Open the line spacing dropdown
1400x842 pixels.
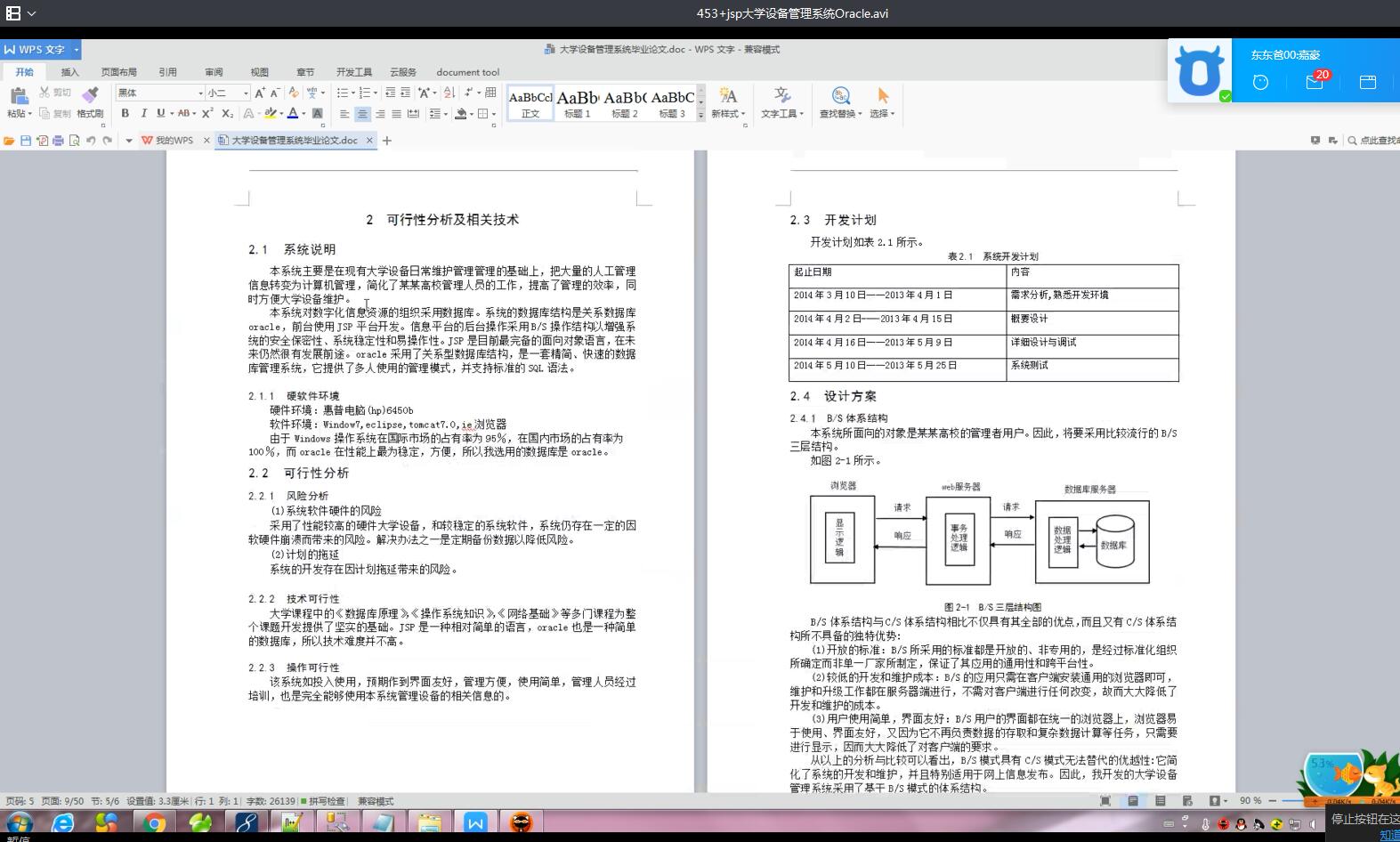click(x=436, y=114)
